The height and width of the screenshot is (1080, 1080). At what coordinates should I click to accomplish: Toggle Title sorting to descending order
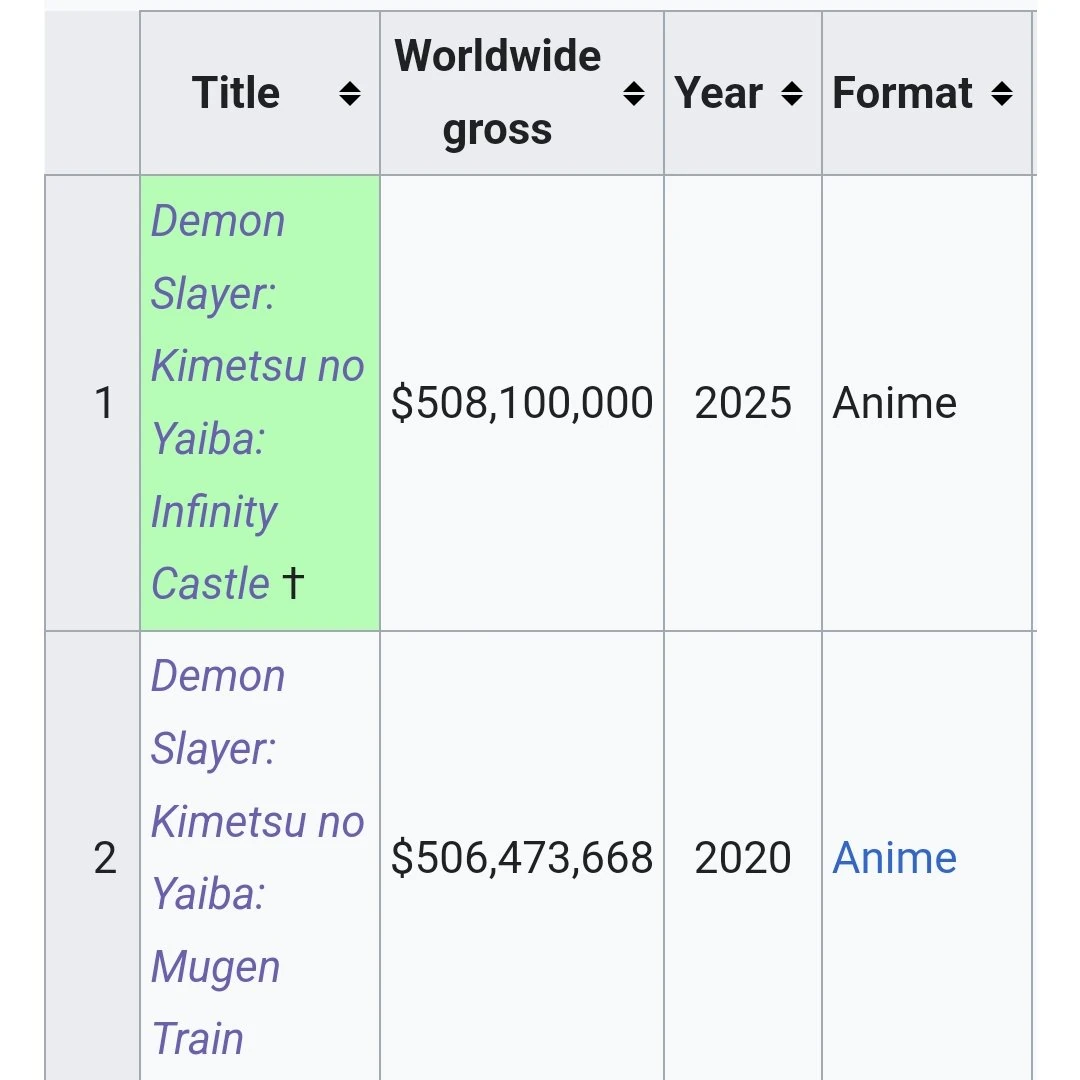coord(348,92)
